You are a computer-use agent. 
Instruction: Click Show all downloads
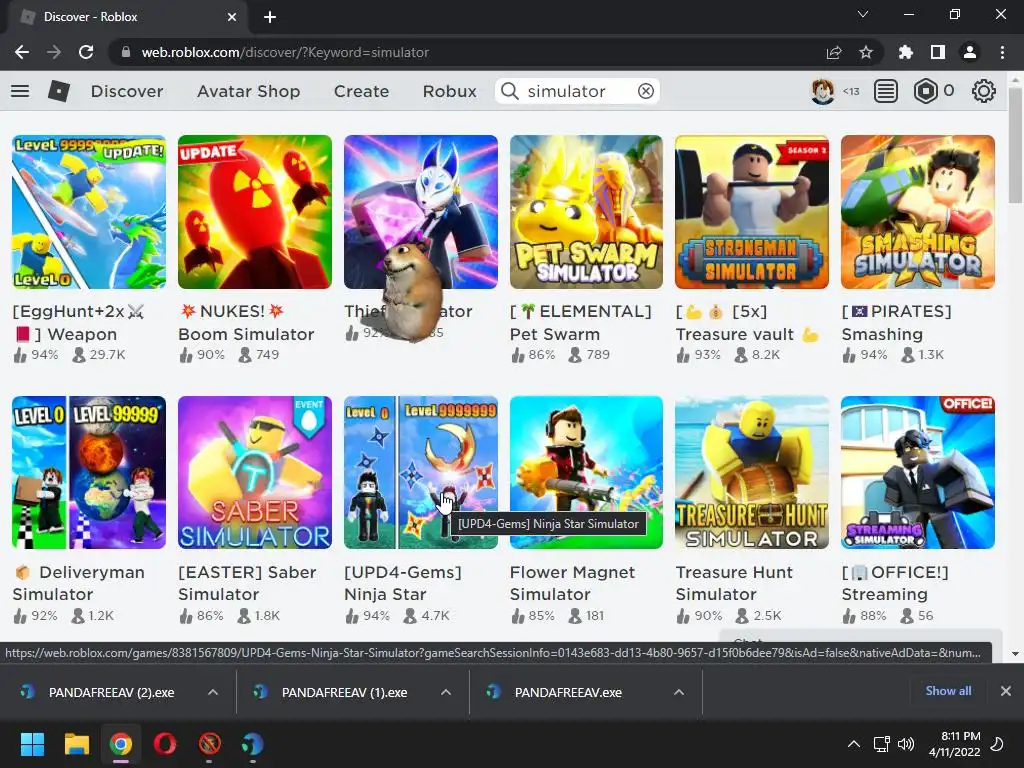coord(948,691)
